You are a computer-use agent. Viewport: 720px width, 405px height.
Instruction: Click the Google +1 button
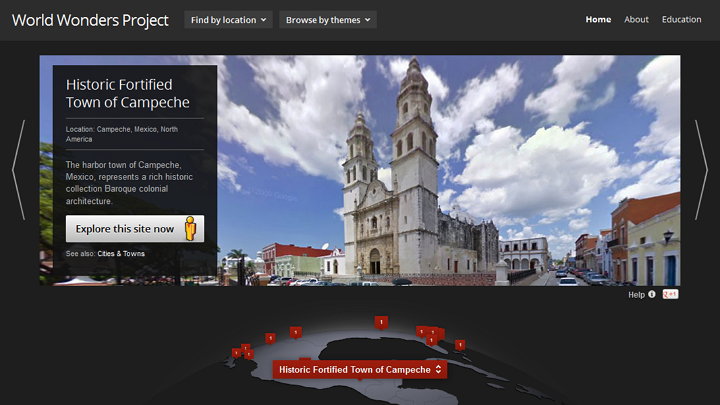670,294
